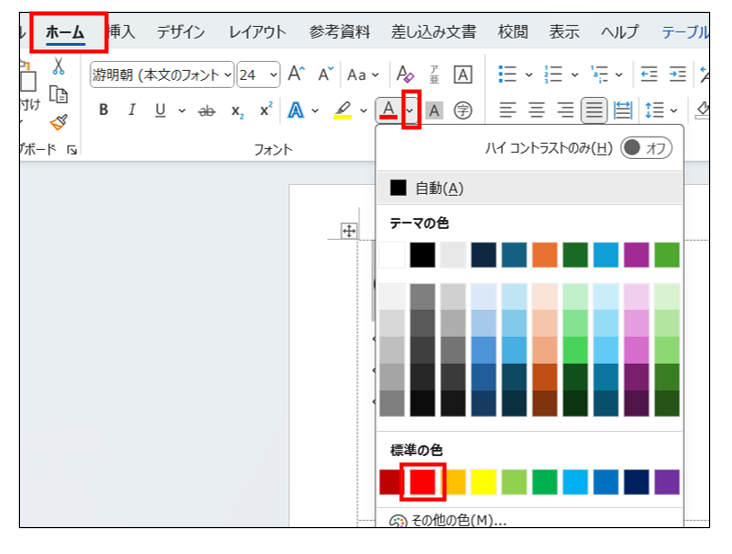Click the table move handle icon

(349, 231)
